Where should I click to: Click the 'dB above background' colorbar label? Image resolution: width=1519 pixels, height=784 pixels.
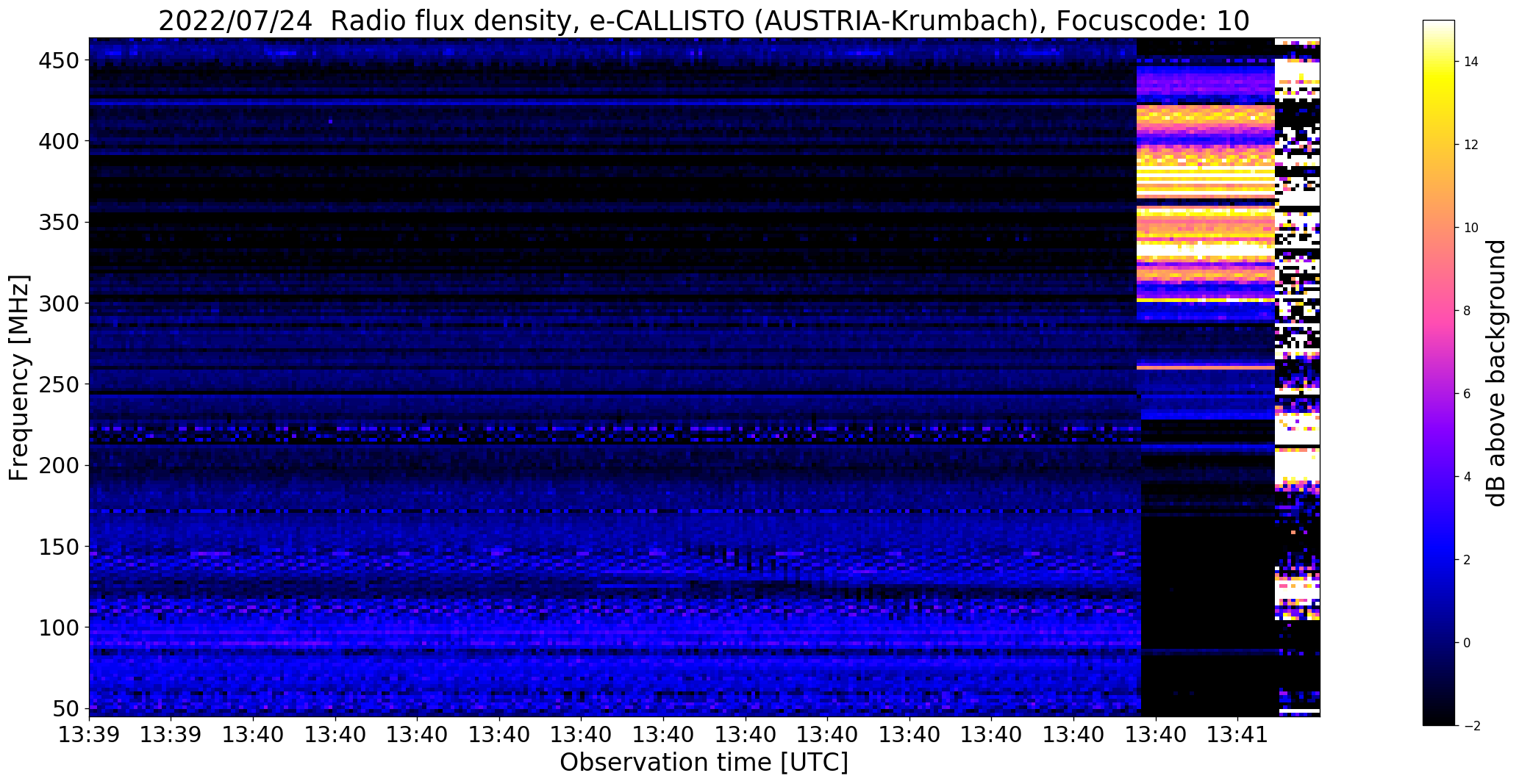[x=1497, y=373]
